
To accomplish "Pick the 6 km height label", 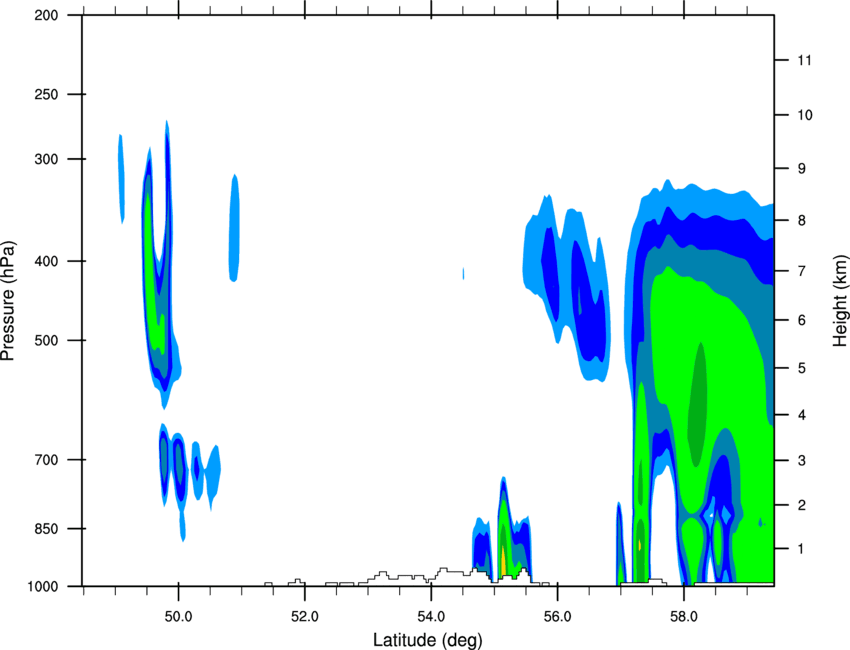I will pyautogui.click(x=802, y=320).
